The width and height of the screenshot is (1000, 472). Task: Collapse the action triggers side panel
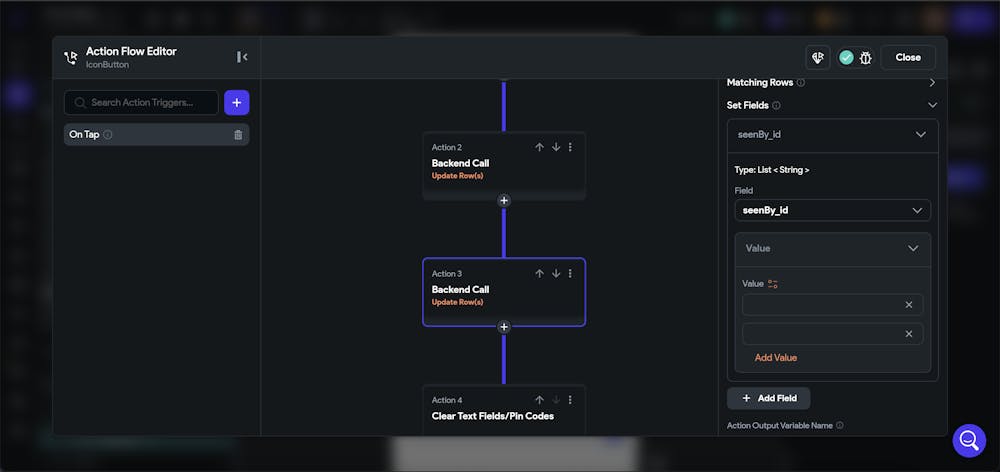[242, 57]
